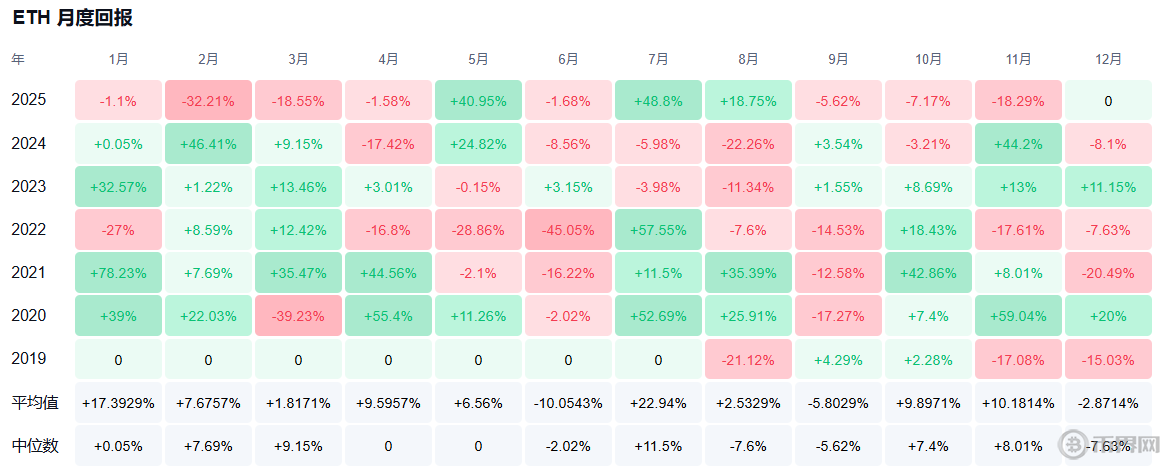Select the 1月 column header
Image resolution: width=1171 pixels, height=472 pixels.
click(118, 60)
